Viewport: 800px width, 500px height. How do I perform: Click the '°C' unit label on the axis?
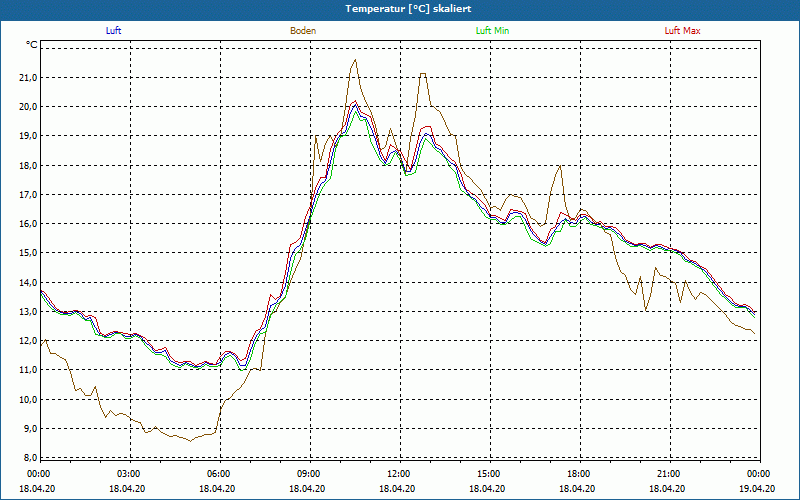(32, 45)
